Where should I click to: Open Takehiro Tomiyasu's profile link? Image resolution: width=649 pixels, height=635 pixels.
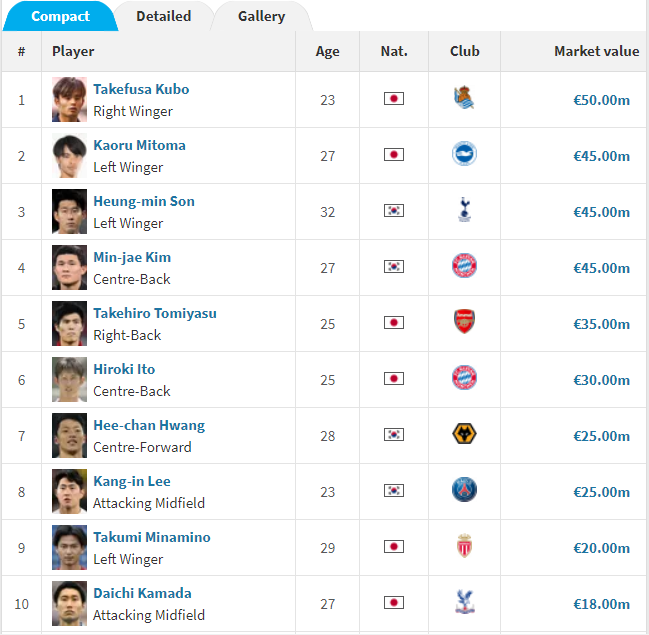[155, 313]
